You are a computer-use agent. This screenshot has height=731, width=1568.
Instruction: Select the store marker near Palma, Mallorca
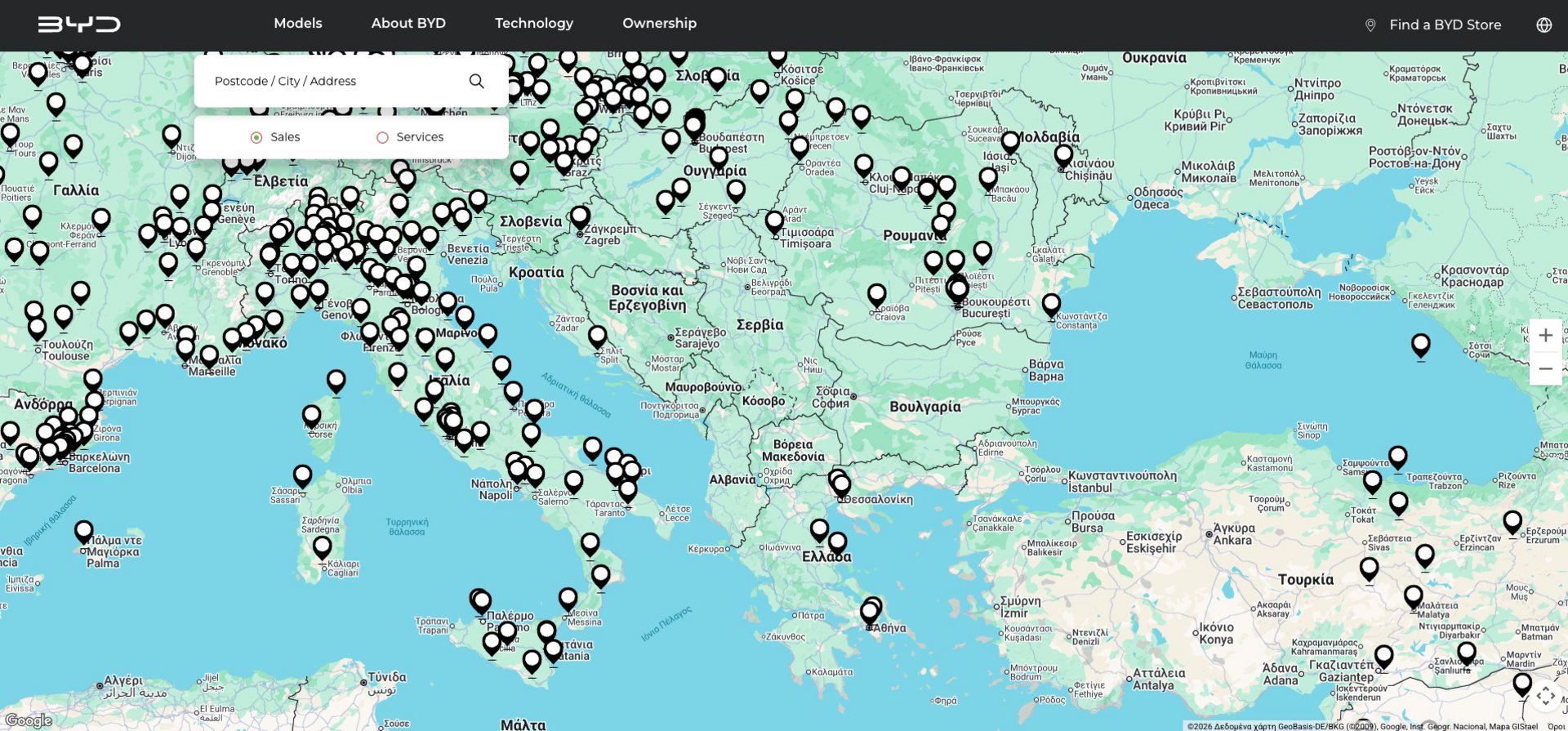coord(83,533)
